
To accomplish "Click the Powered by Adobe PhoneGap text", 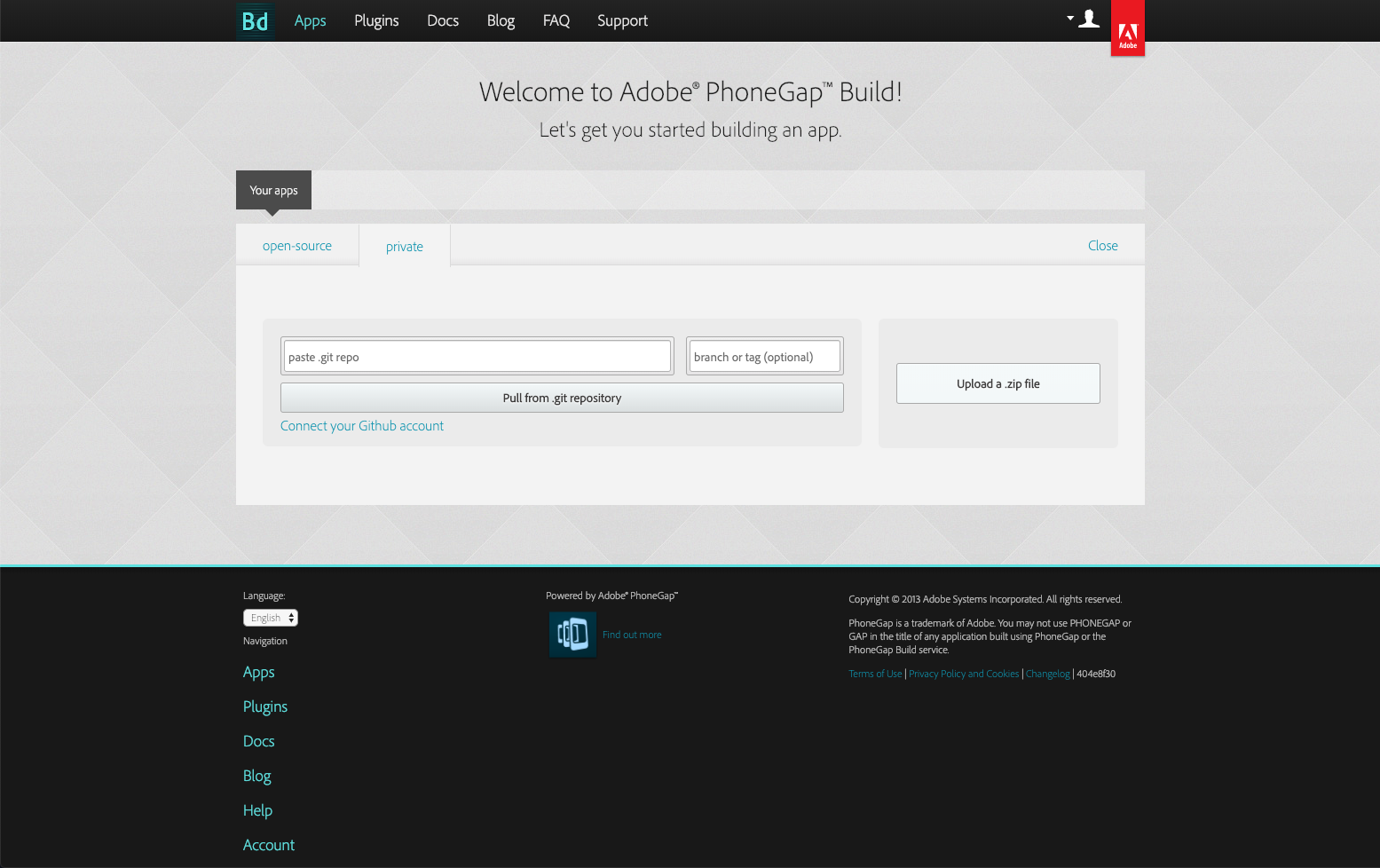I will pyautogui.click(x=611, y=596).
